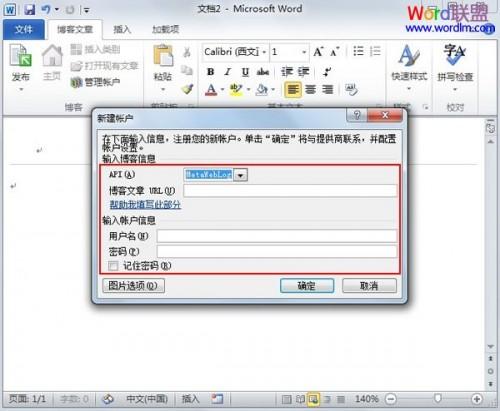Toggle Underline formatting
The height and width of the screenshot is (411, 500).
point(245,72)
